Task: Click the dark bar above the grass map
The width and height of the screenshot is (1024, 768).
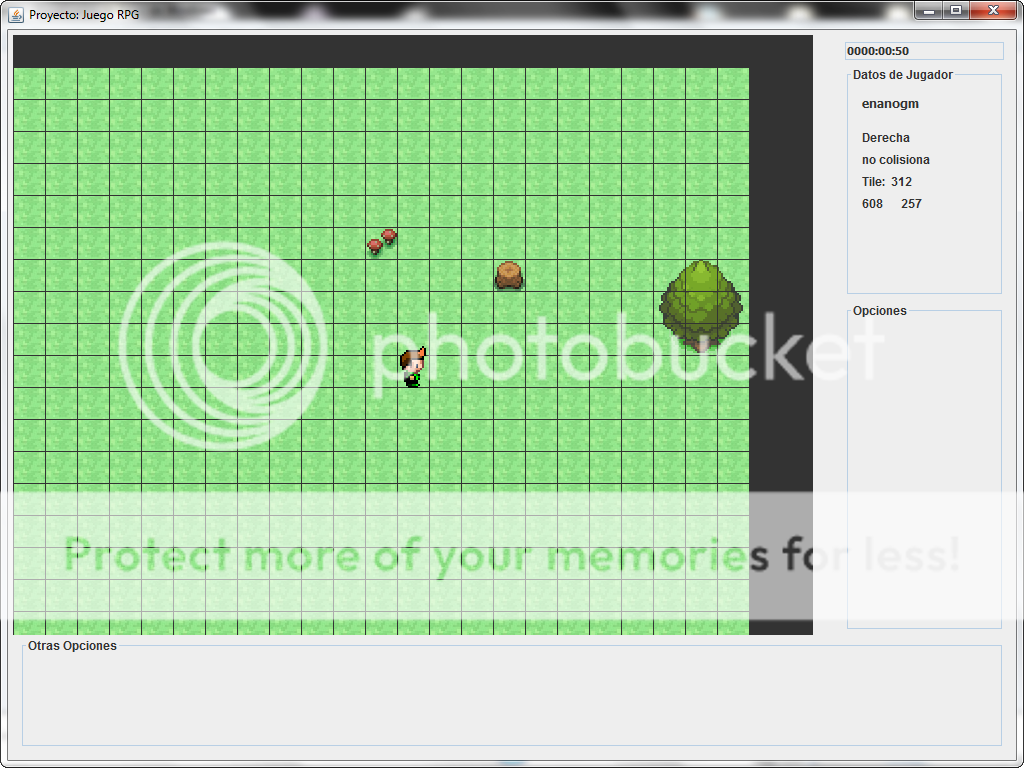Action: (x=400, y=51)
